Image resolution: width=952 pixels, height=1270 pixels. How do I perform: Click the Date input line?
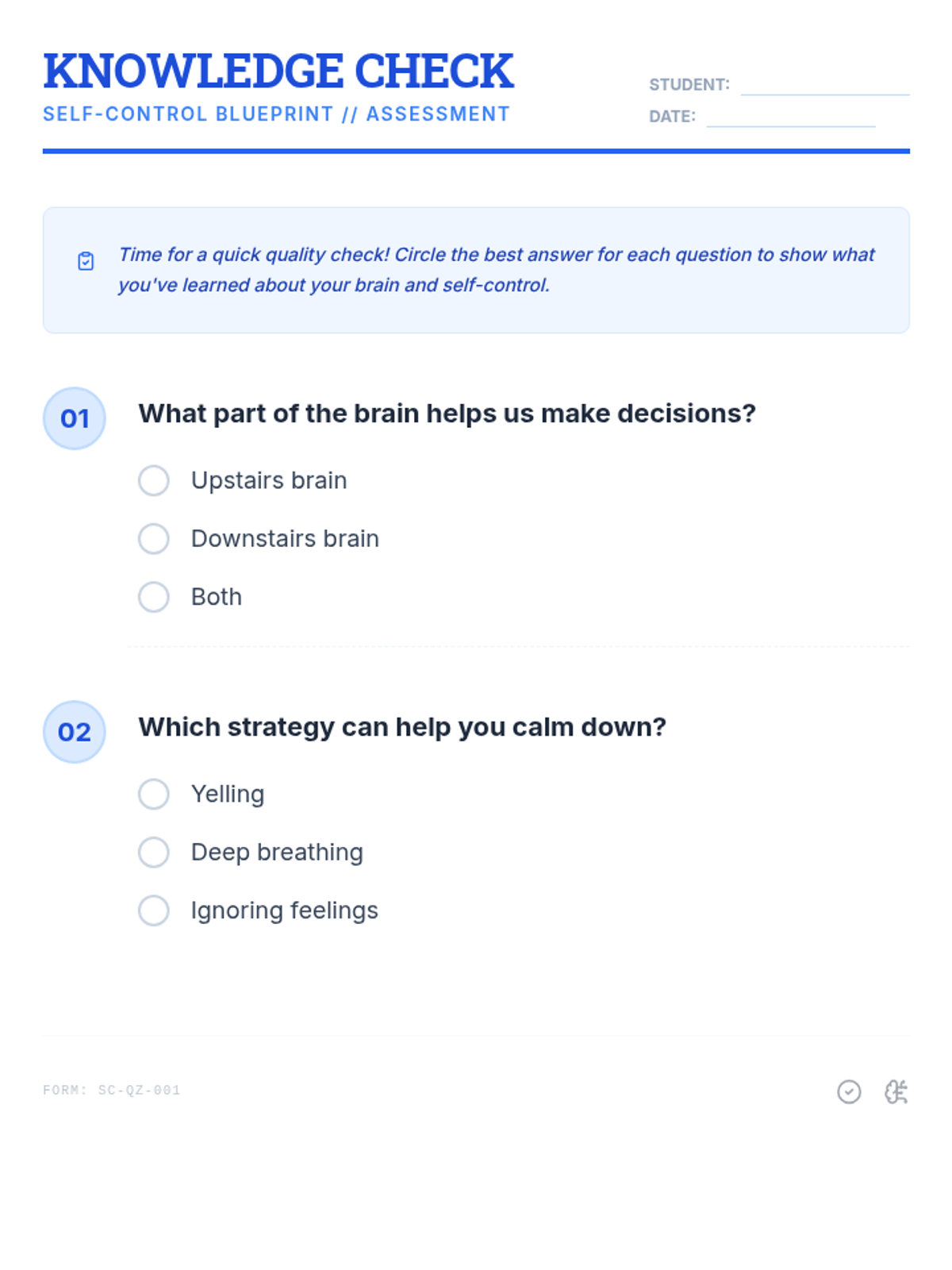click(x=791, y=117)
